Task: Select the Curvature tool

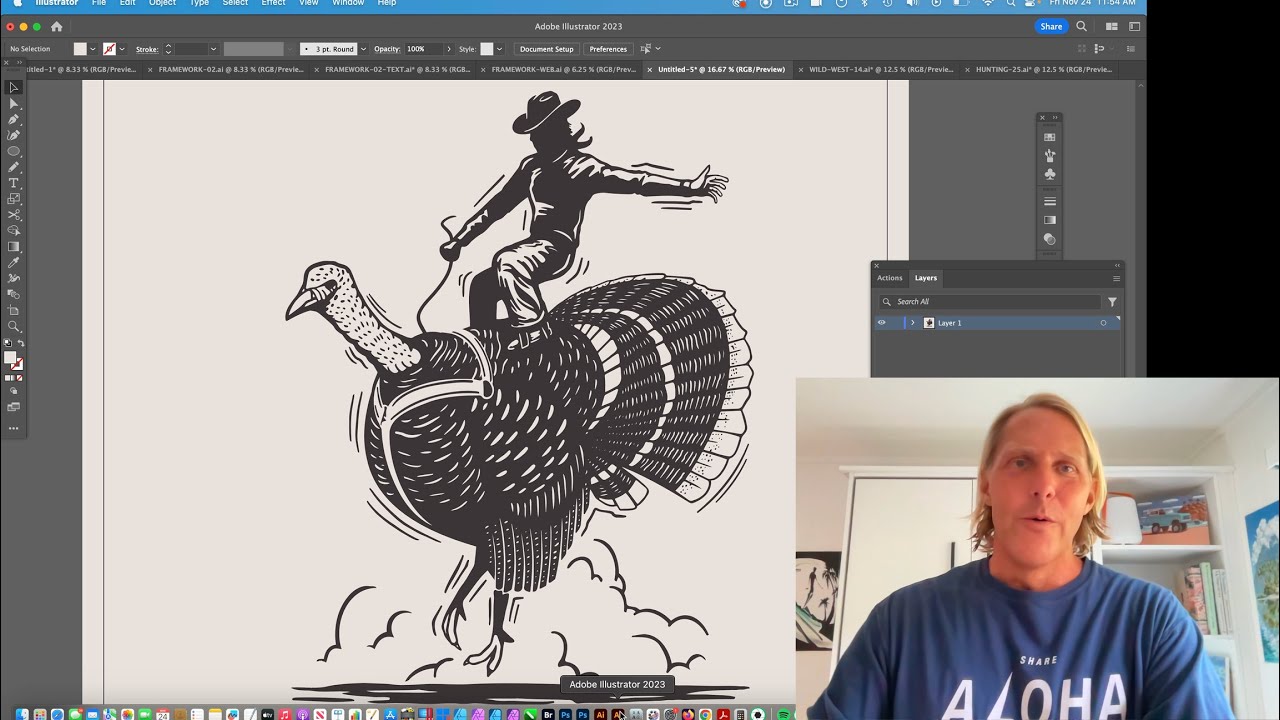Action: pyautogui.click(x=13, y=135)
